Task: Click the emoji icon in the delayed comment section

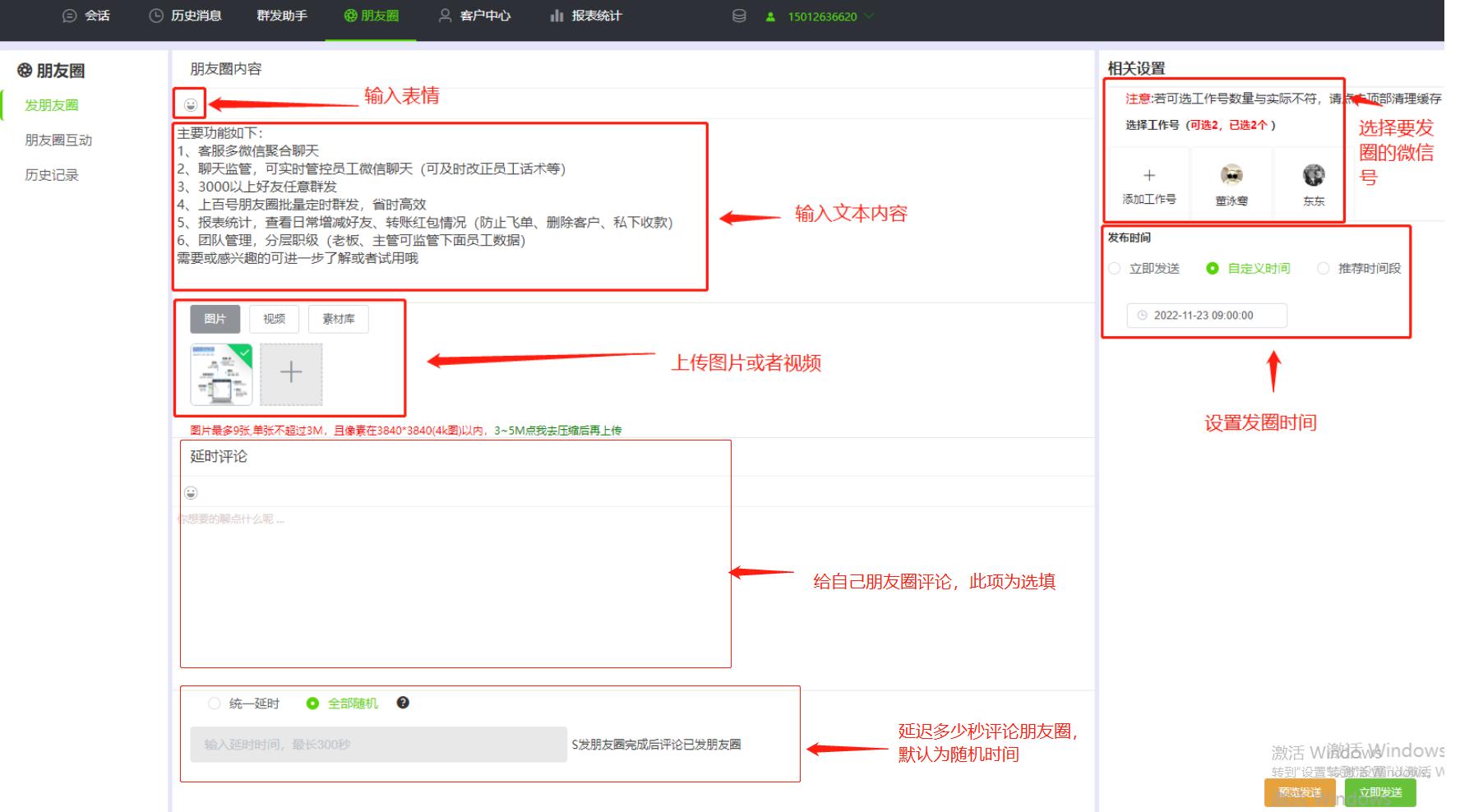Action: click(191, 491)
